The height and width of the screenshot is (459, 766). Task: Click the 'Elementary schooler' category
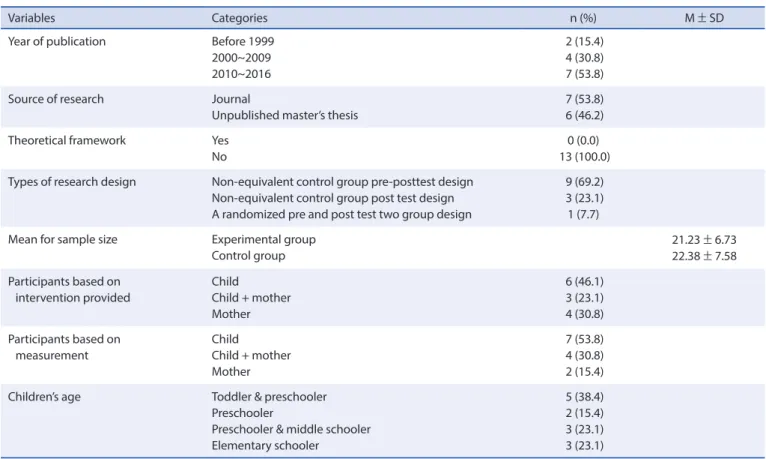click(265, 445)
